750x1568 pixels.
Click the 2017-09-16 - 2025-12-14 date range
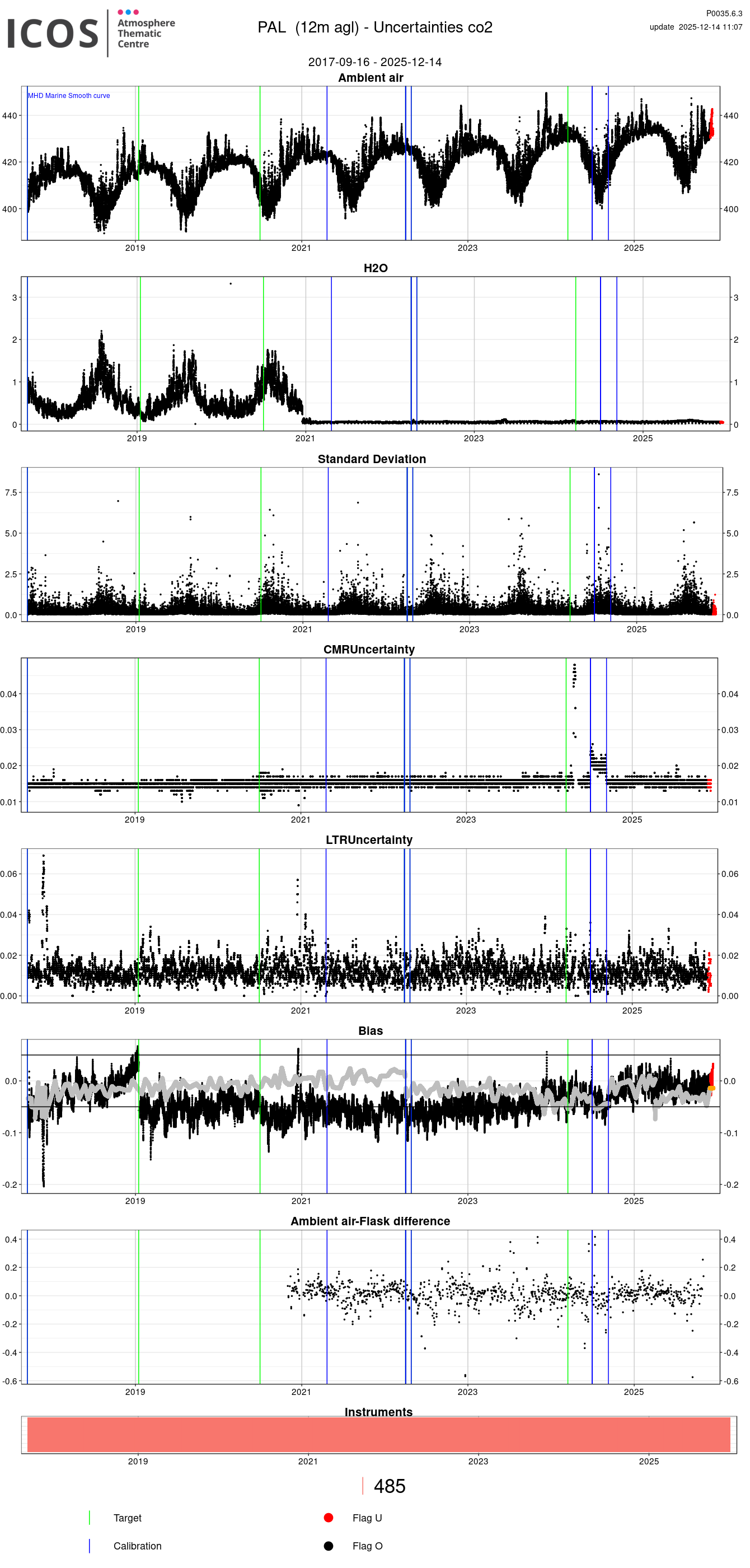pyautogui.click(x=374, y=62)
